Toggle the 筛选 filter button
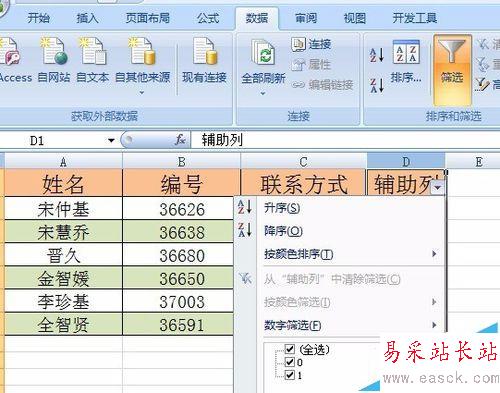Screen dimensions: 500x393 tap(452, 70)
